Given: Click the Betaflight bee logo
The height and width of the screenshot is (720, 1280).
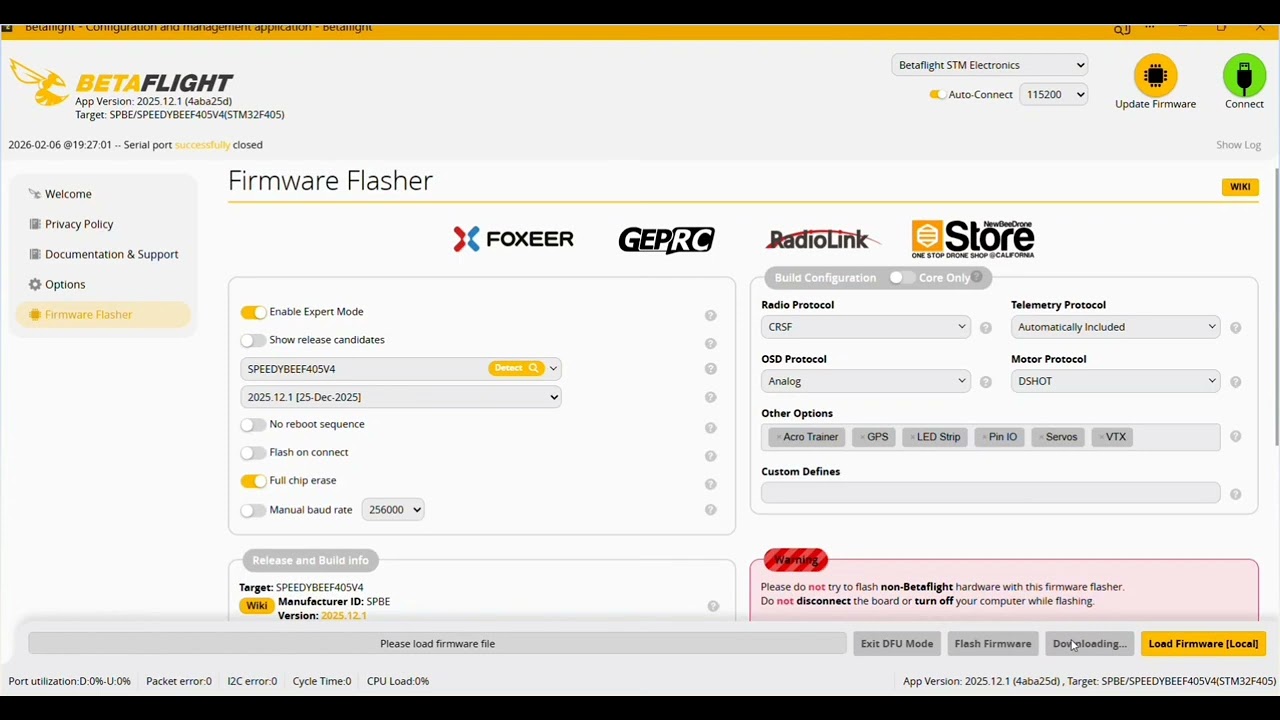Looking at the screenshot, I should tap(39, 82).
